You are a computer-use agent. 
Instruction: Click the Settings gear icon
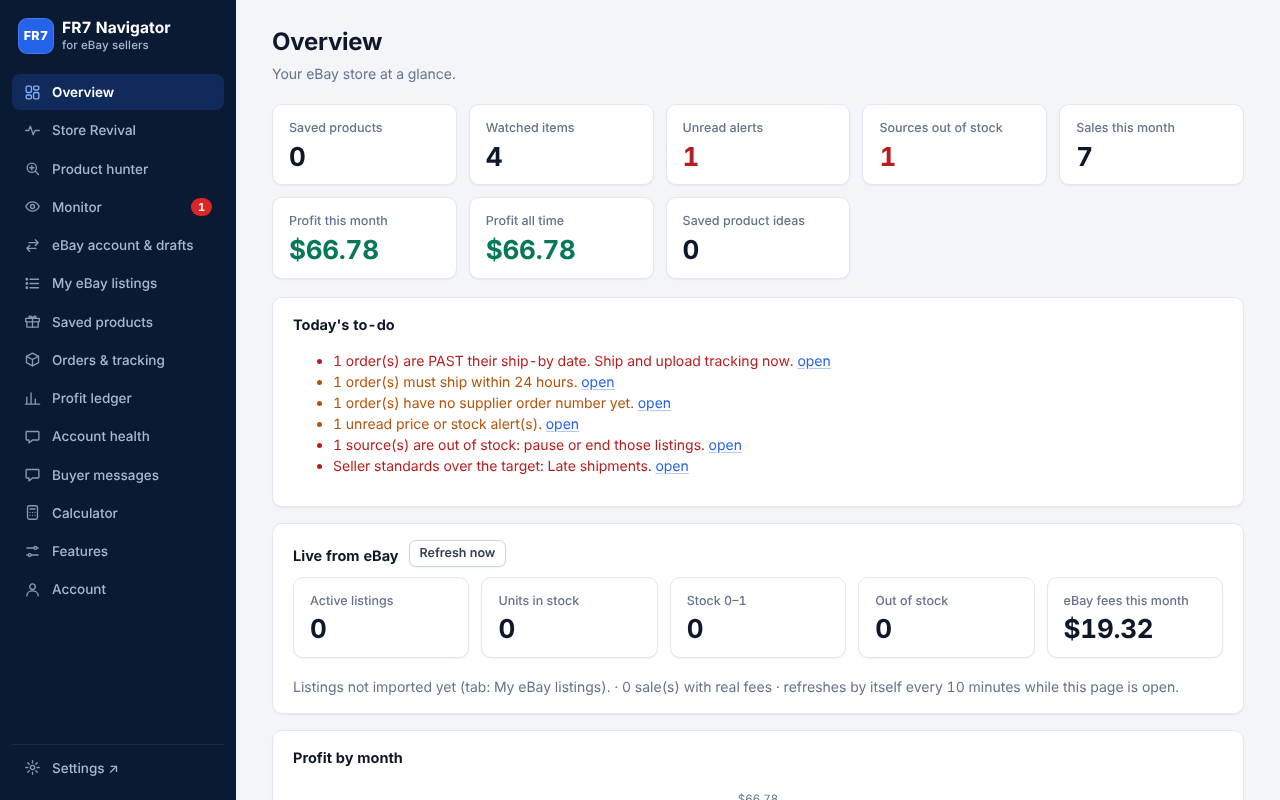(x=32, y=768)
